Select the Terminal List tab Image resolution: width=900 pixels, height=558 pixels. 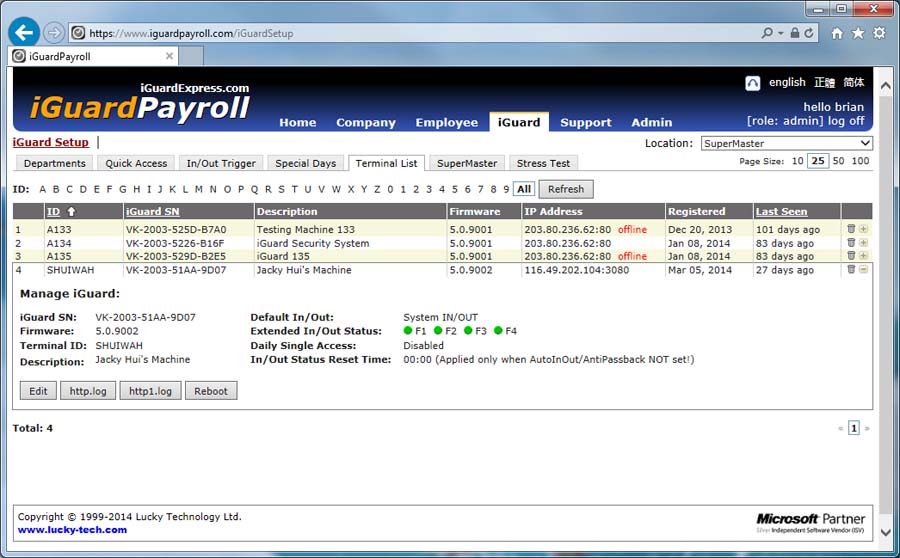pos(386,163)
